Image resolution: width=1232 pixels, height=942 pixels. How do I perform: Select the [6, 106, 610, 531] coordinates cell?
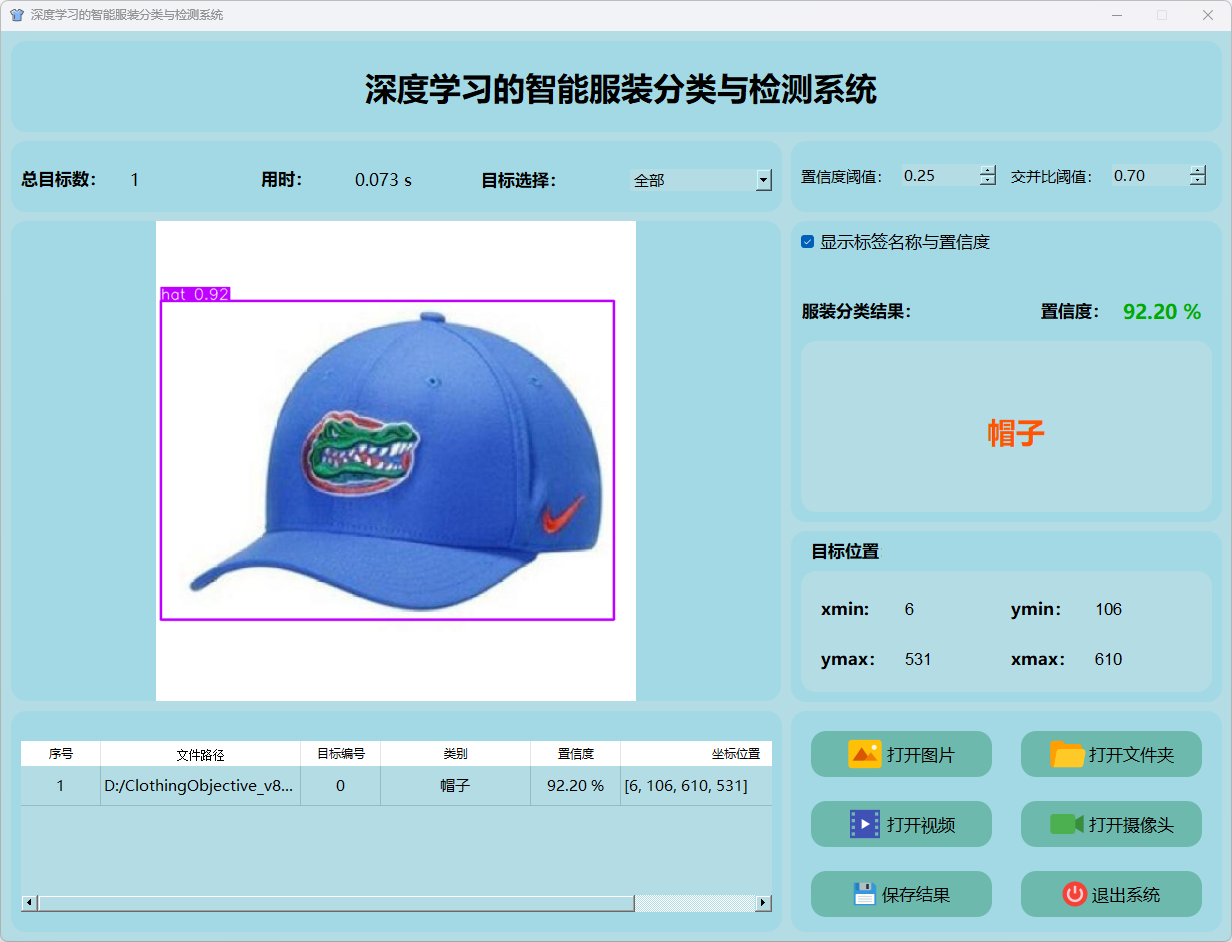pos(696,786)
